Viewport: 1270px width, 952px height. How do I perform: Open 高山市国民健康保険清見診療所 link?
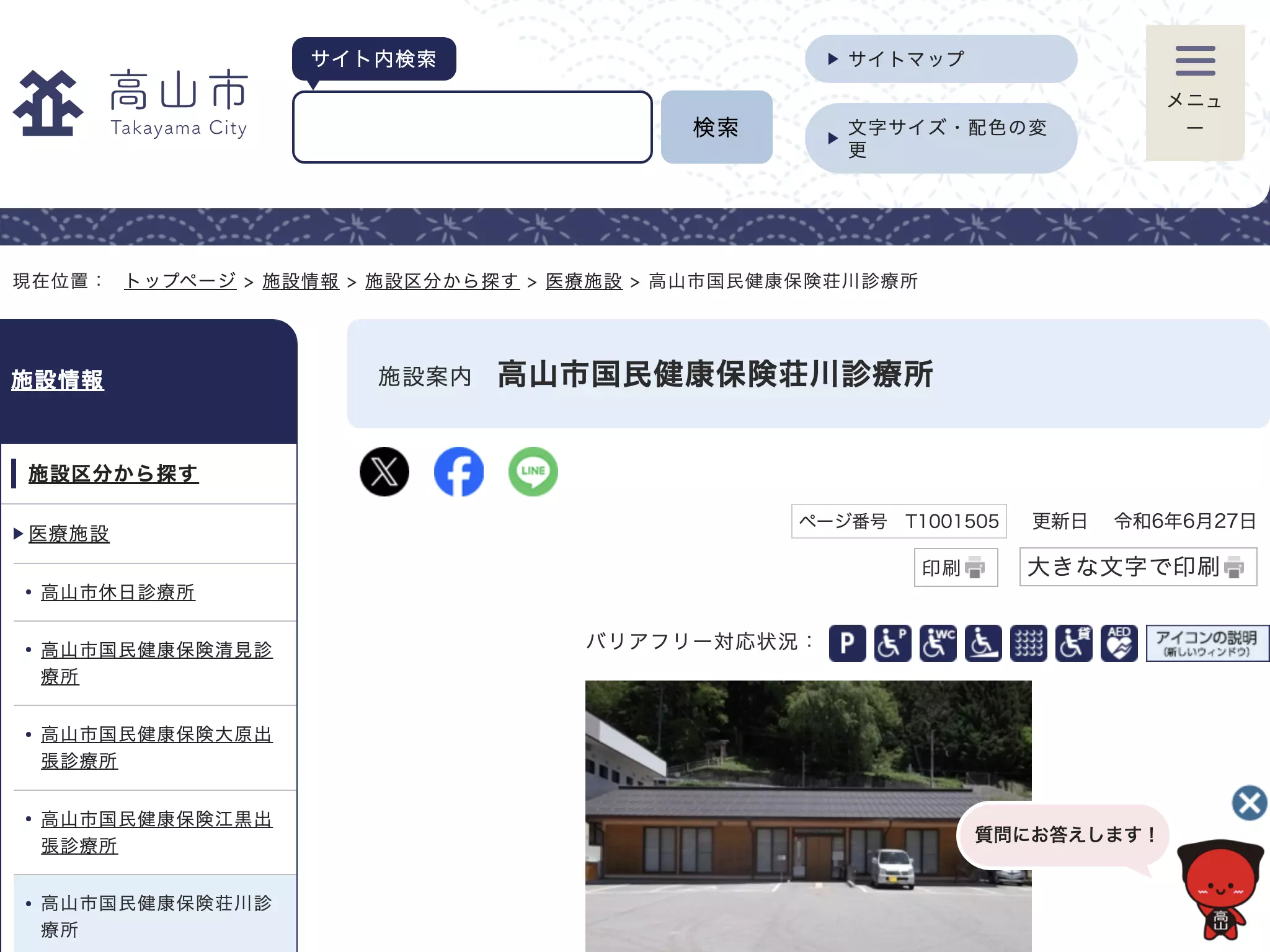click(x=156, y=663)
